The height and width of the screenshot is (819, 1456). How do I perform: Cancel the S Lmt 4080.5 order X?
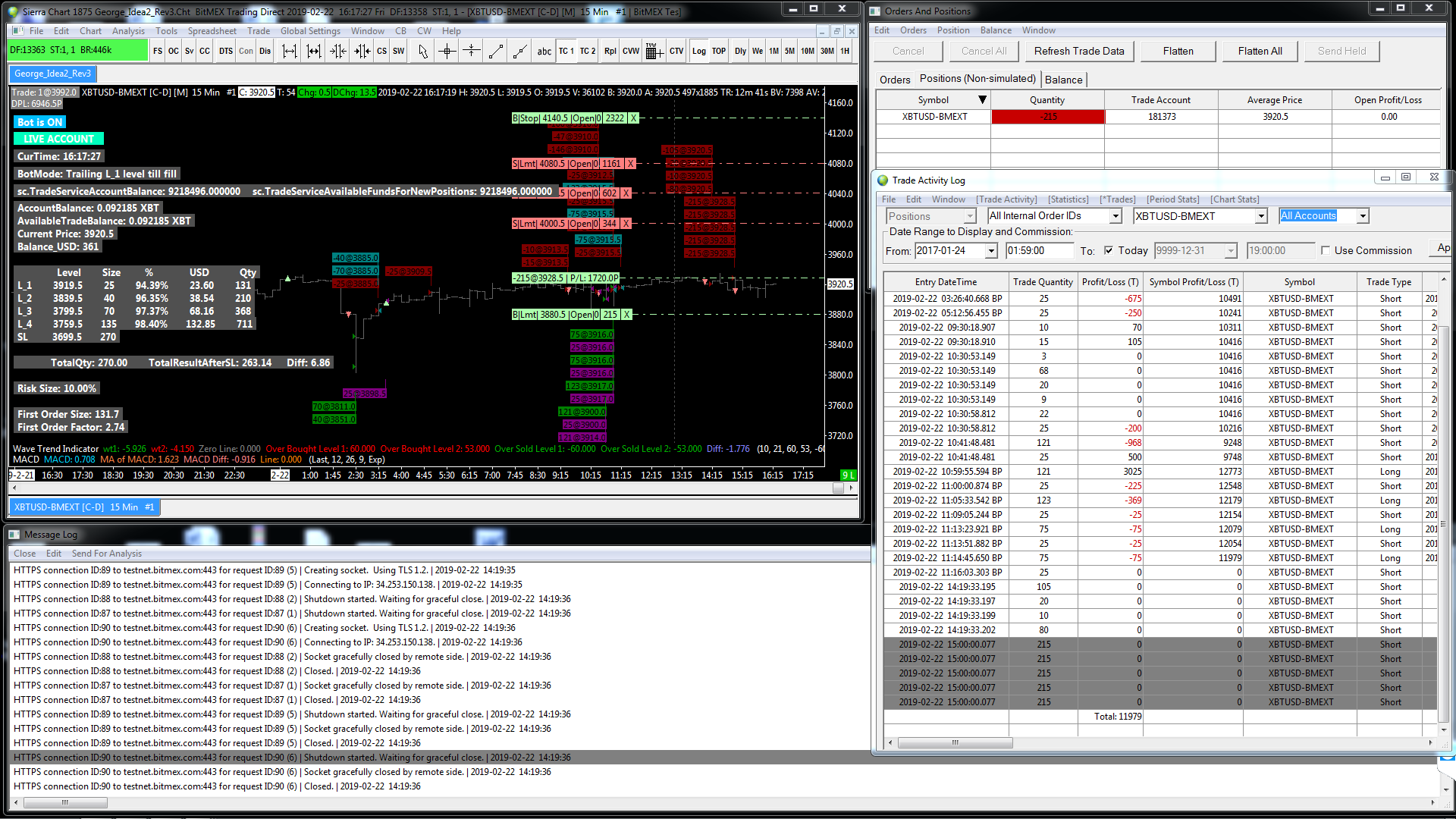pos(630,163)
